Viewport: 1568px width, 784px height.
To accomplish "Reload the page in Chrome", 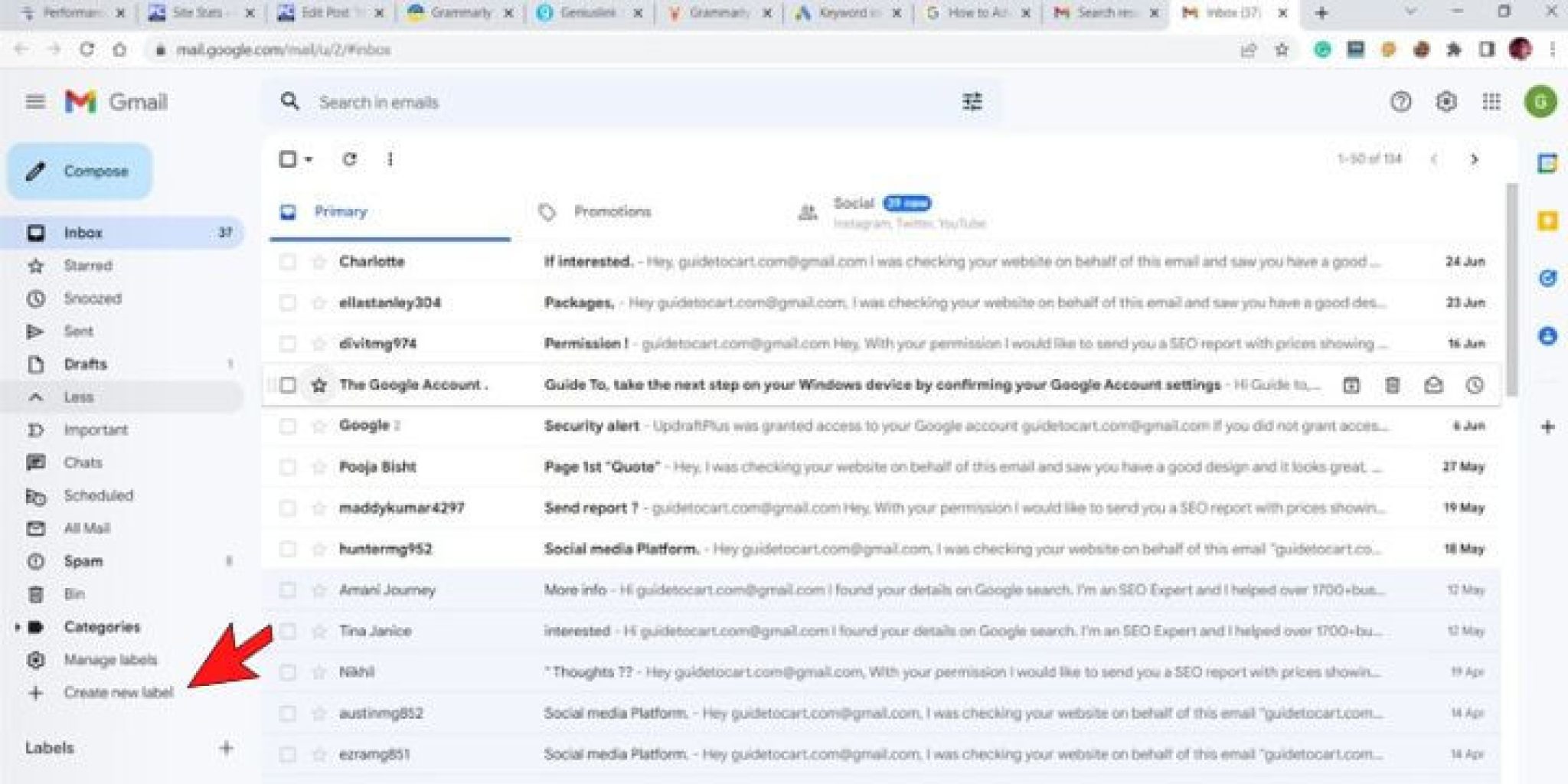I will click(87, 50).
